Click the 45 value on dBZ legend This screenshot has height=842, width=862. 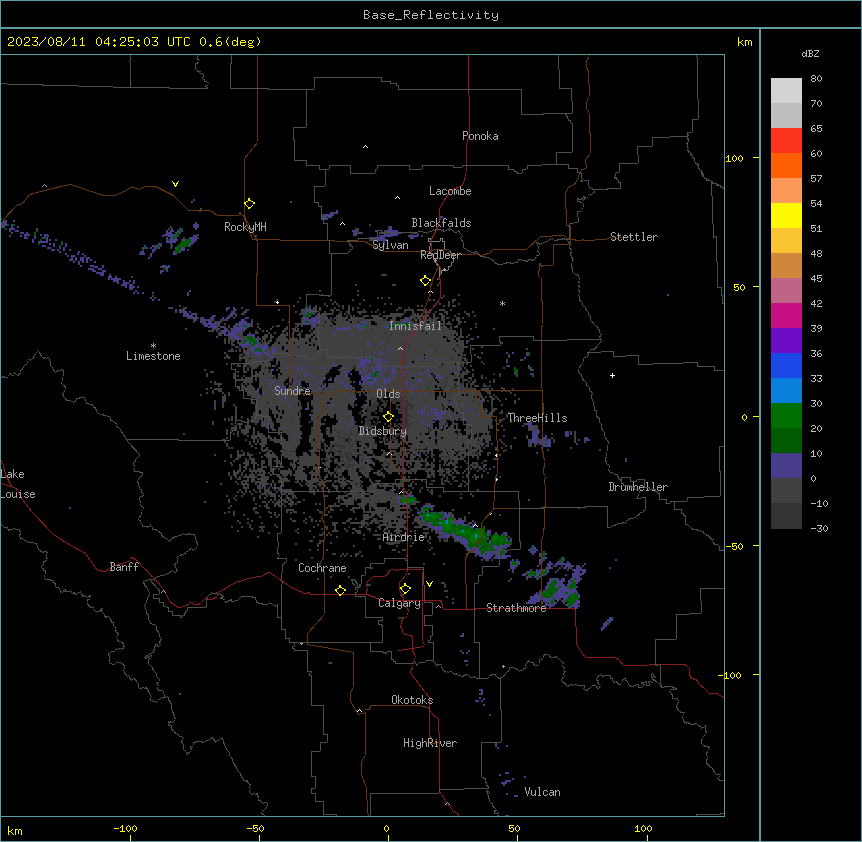(816, 279)
